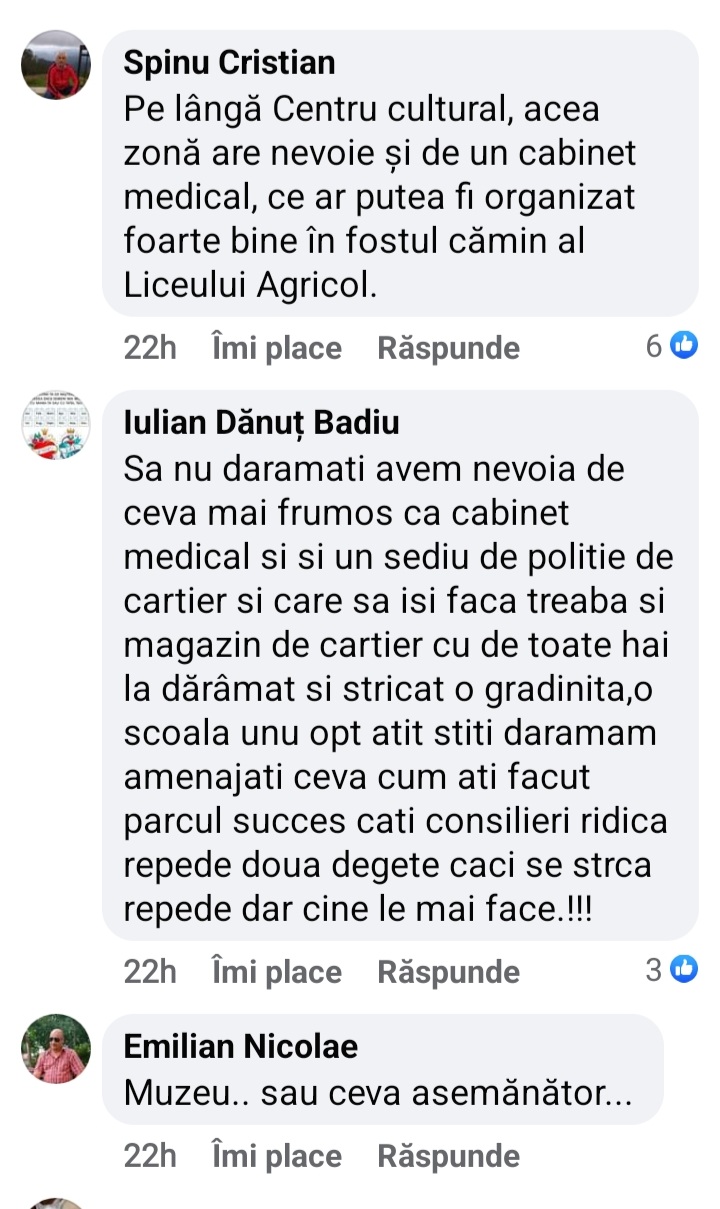
Task: Tap 'Îmi place' under Emilian Nicolae's comment
Action: pos(277,1156)
